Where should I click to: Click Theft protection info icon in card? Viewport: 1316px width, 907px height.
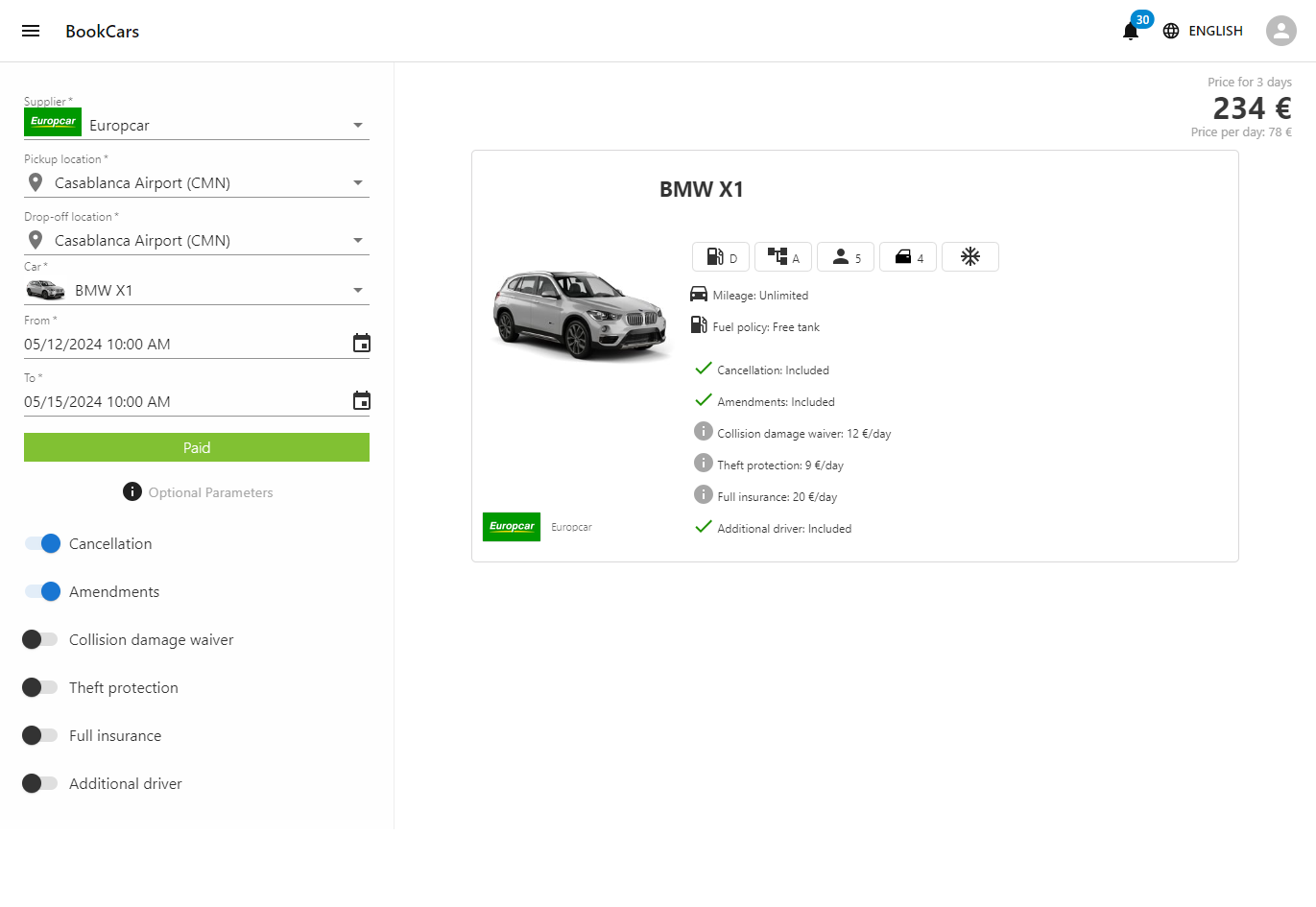704,463
